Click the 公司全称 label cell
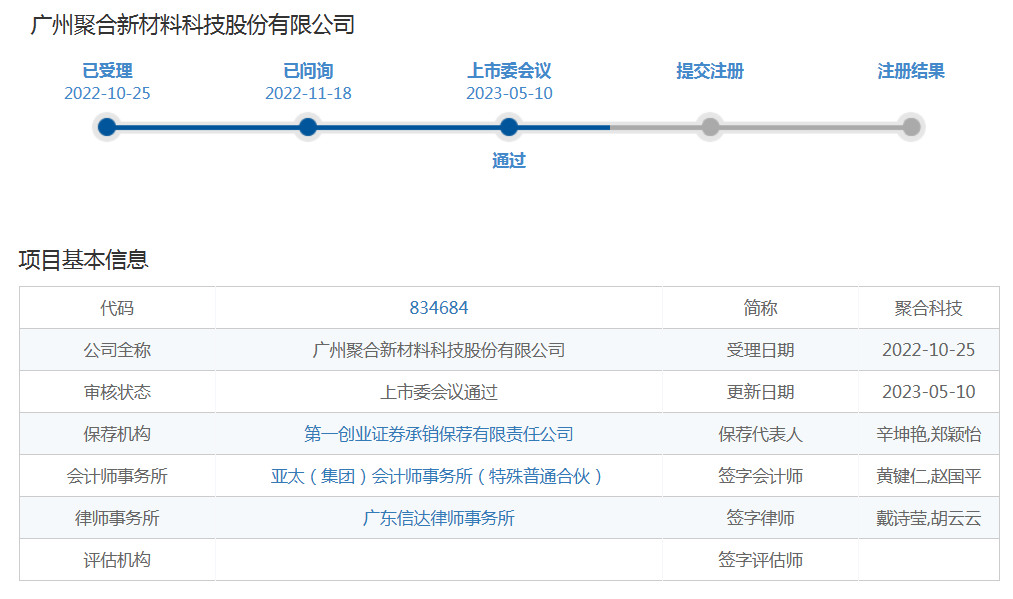1013x599 pixels. coord(117,350)
